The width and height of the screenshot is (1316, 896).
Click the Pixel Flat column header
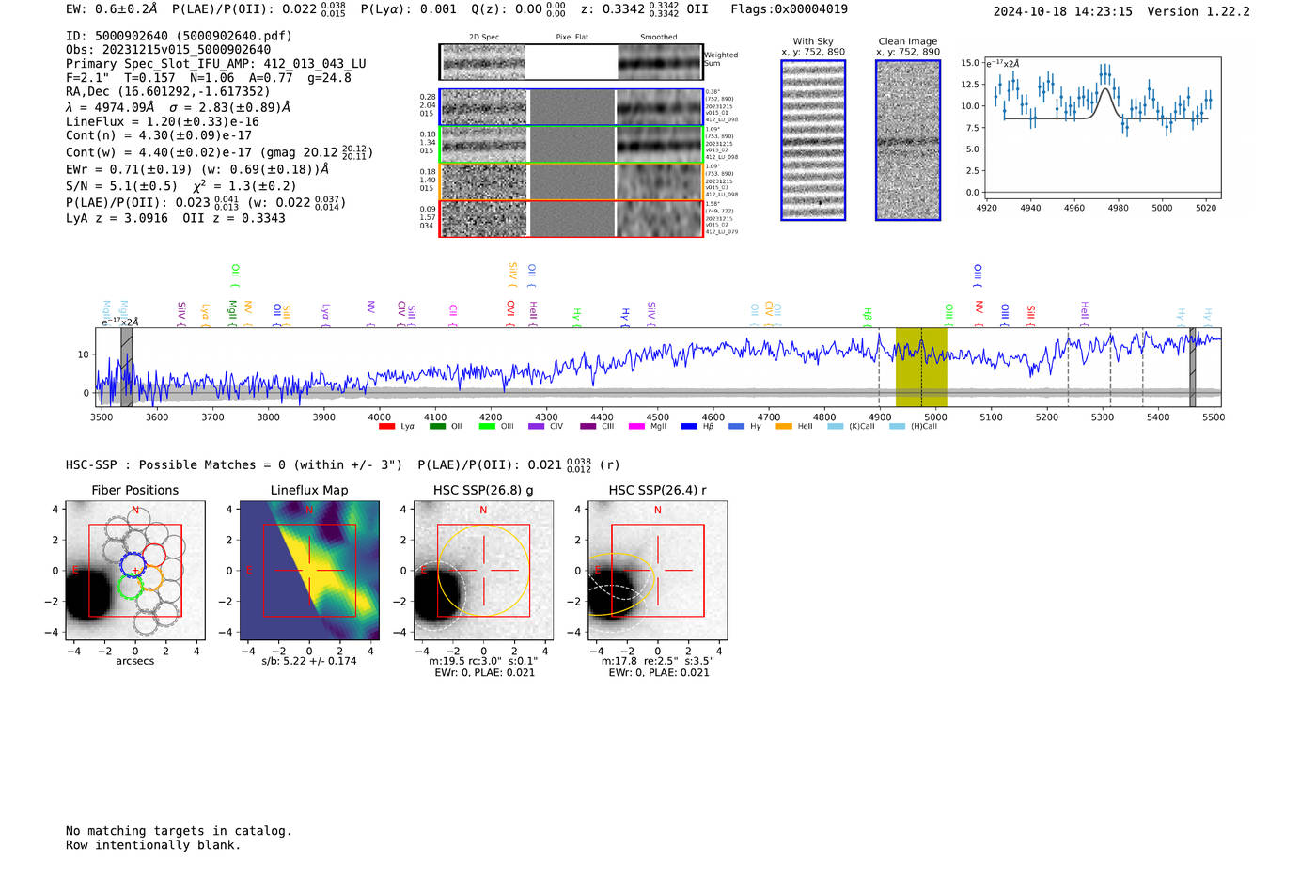pyautogui.click(x=572, y=37)
